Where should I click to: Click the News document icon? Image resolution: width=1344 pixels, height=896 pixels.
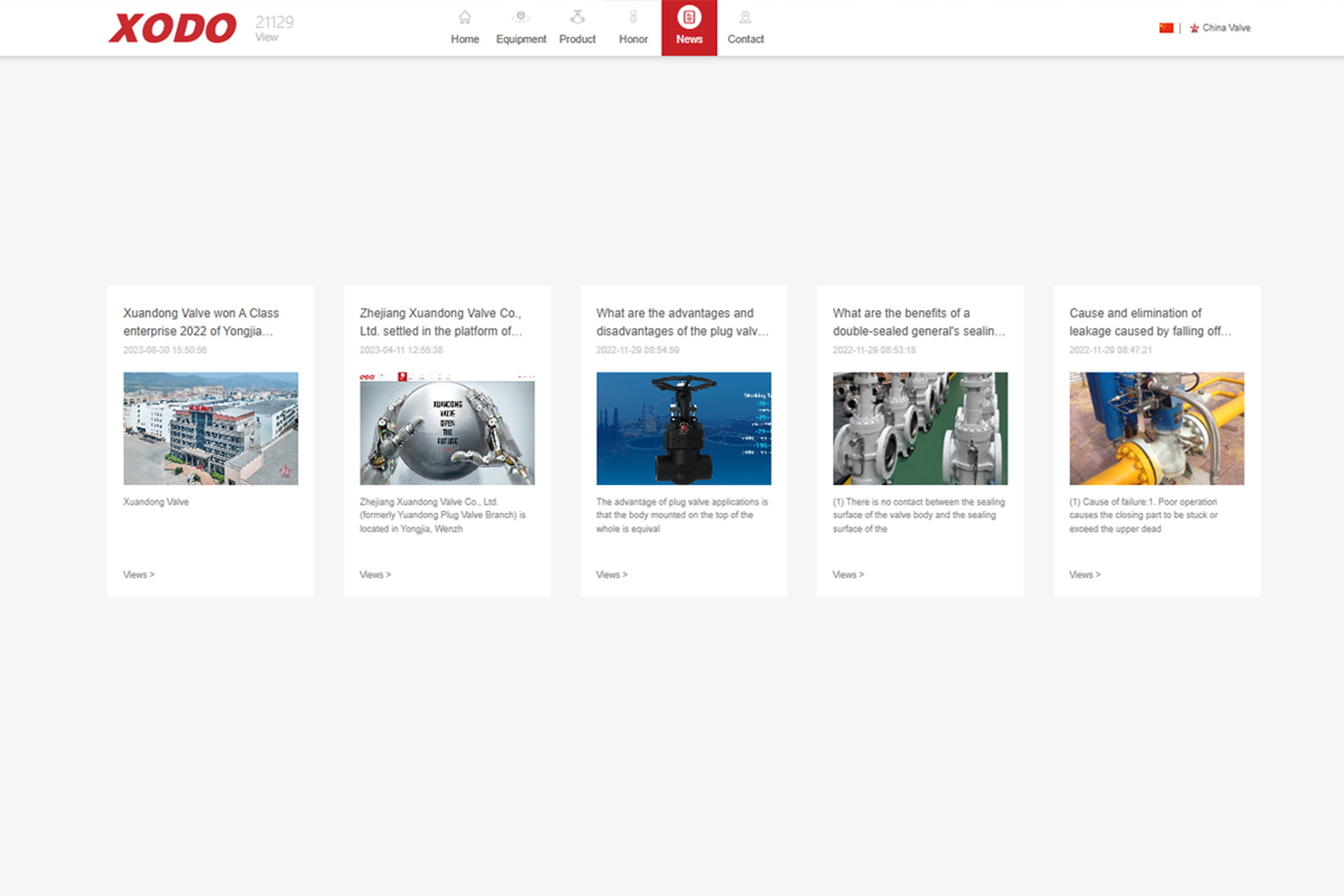pyautogui.click(x=688, y=17)
